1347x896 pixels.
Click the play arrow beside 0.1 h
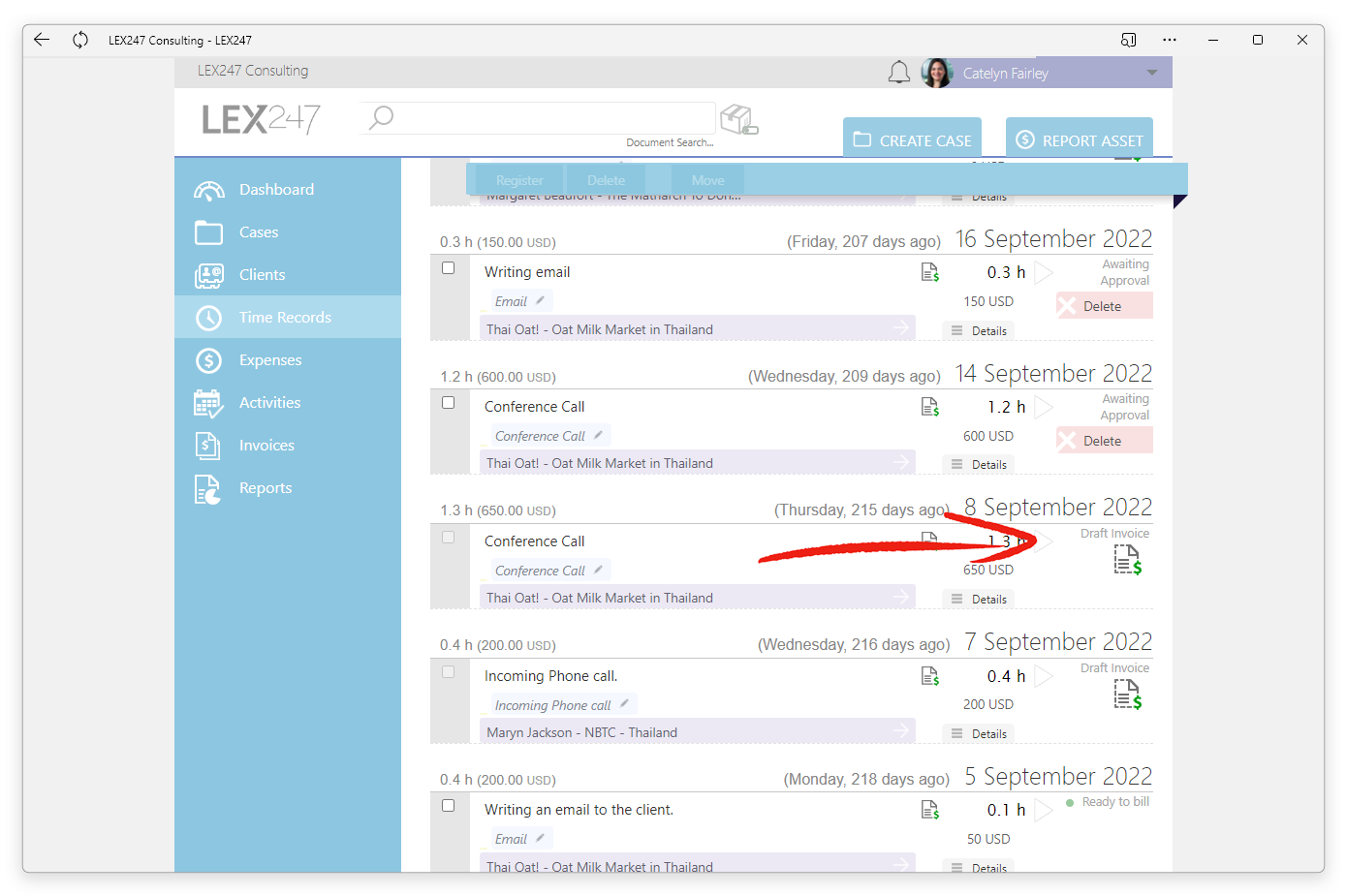tap(1044, 810)
